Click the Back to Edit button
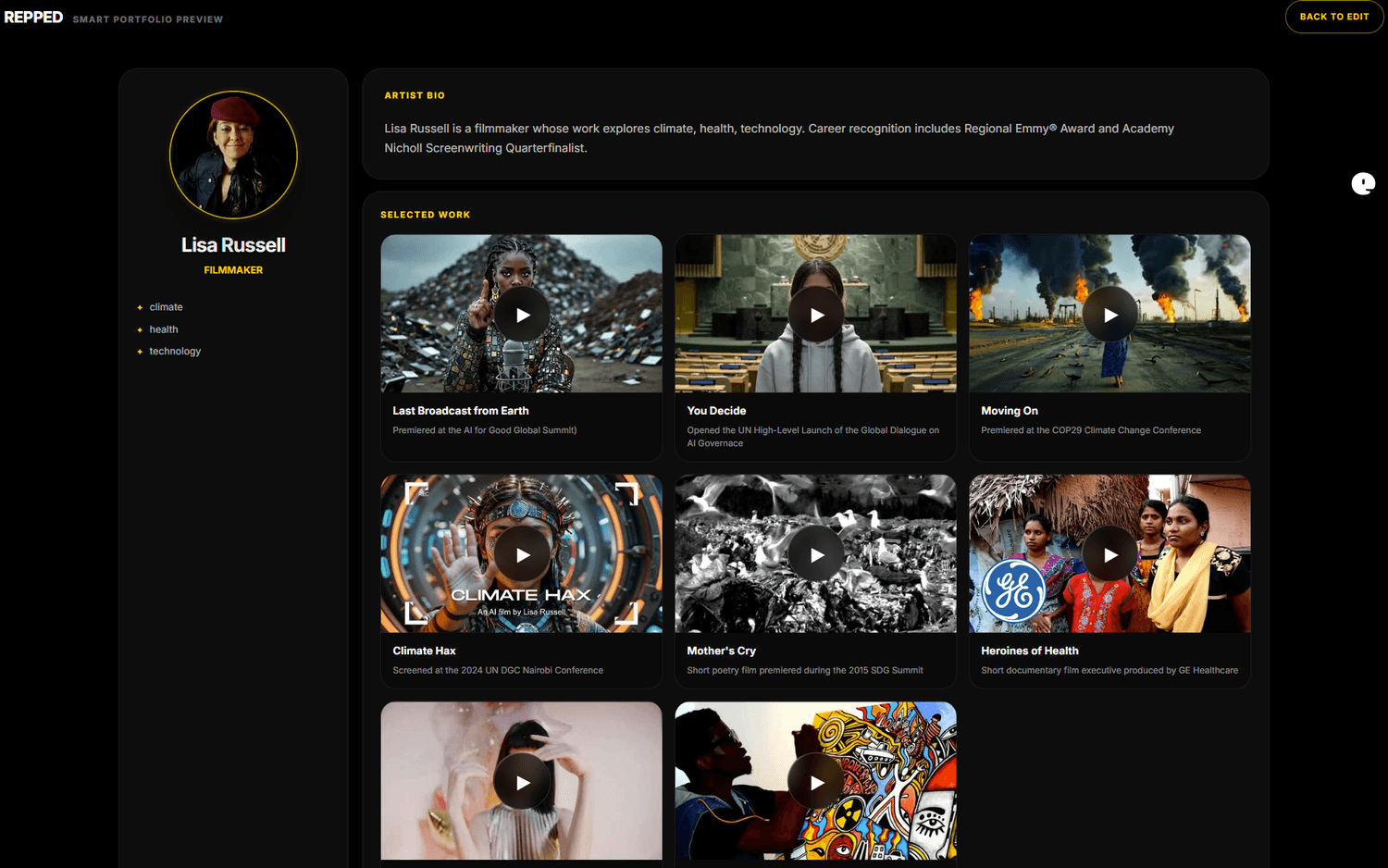This screenshot has height=868, width=1388. (x=1334, y=17)
